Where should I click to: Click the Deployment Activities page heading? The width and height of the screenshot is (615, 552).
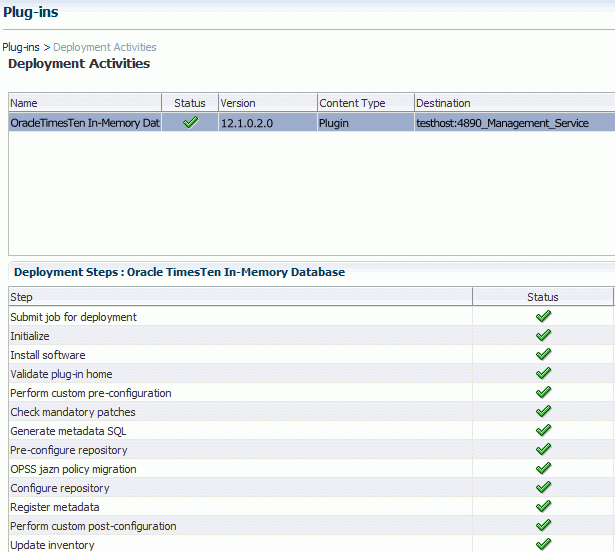pyautogui.click(x=79, y=64)
